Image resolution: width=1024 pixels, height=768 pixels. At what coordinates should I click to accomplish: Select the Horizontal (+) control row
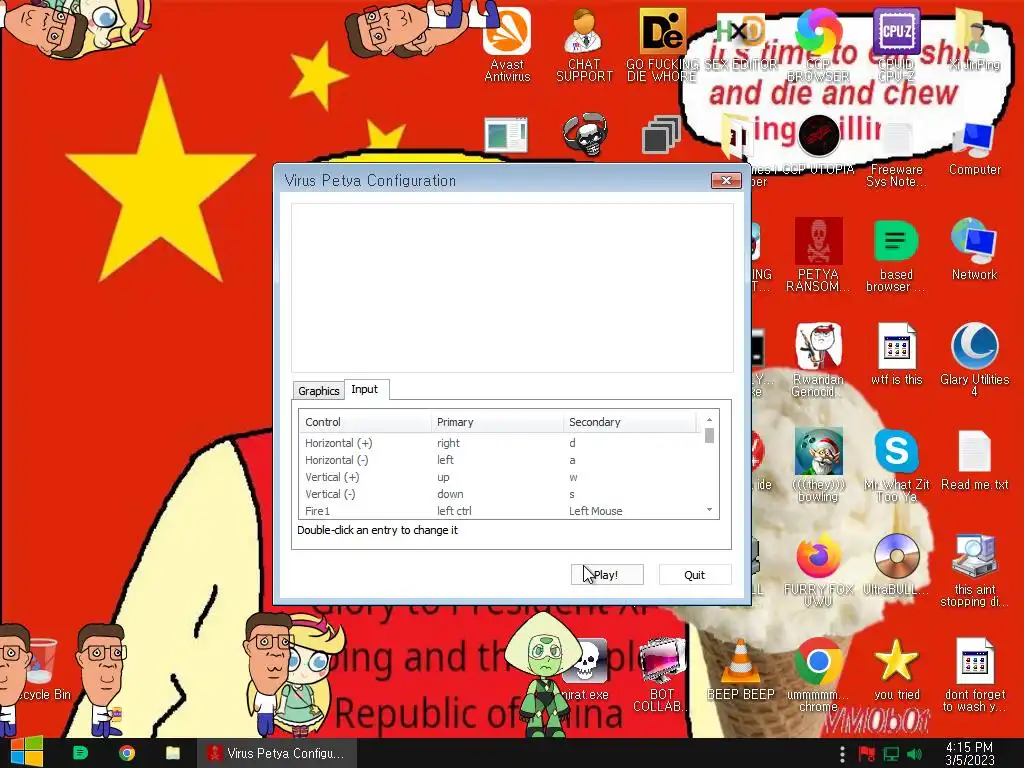tap(500, 443)
